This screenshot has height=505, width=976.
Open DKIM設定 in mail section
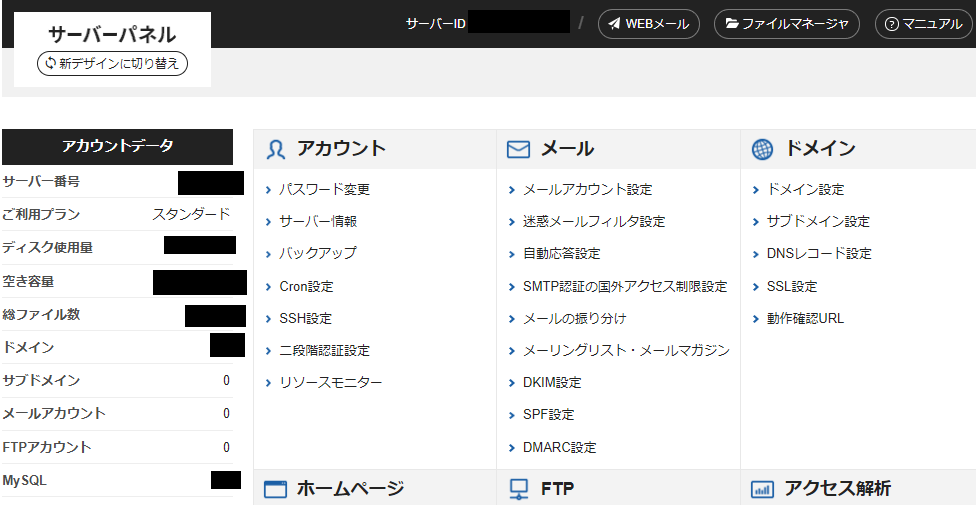point(551,382)
